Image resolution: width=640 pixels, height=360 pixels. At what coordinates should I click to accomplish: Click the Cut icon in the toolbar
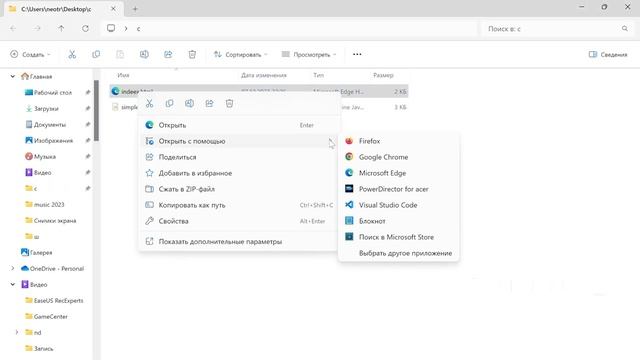pyautogui.click(x=72, y=54)
